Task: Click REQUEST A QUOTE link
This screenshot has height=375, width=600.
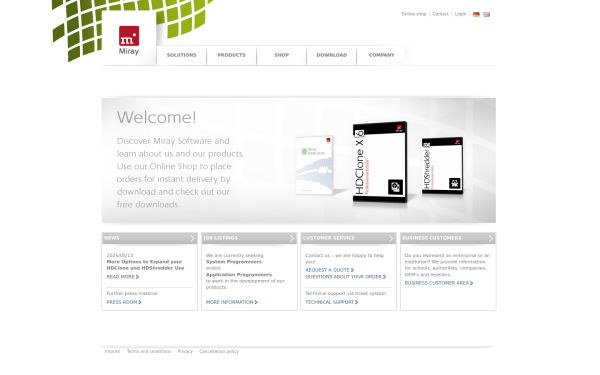Action: (329, 270)
